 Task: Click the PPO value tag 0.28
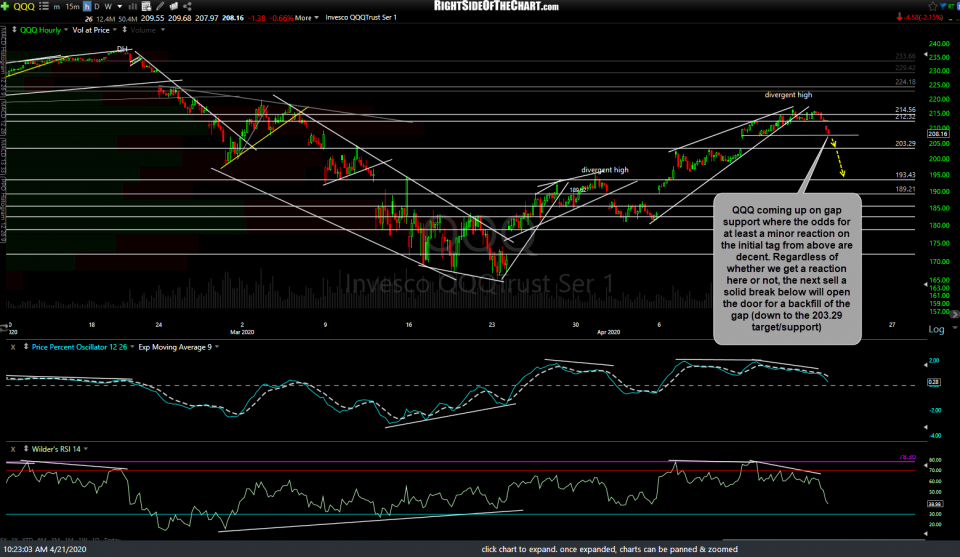tap(934, 382)
